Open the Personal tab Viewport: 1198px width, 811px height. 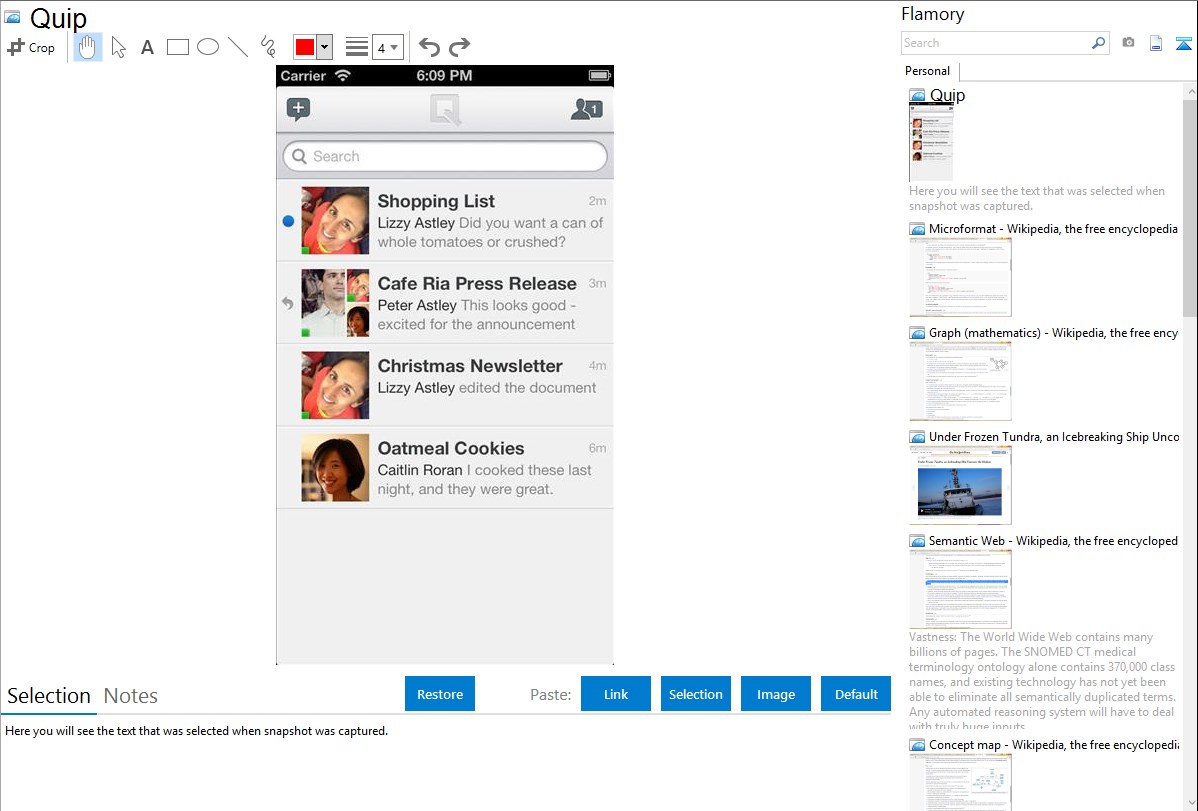point(928,71)
